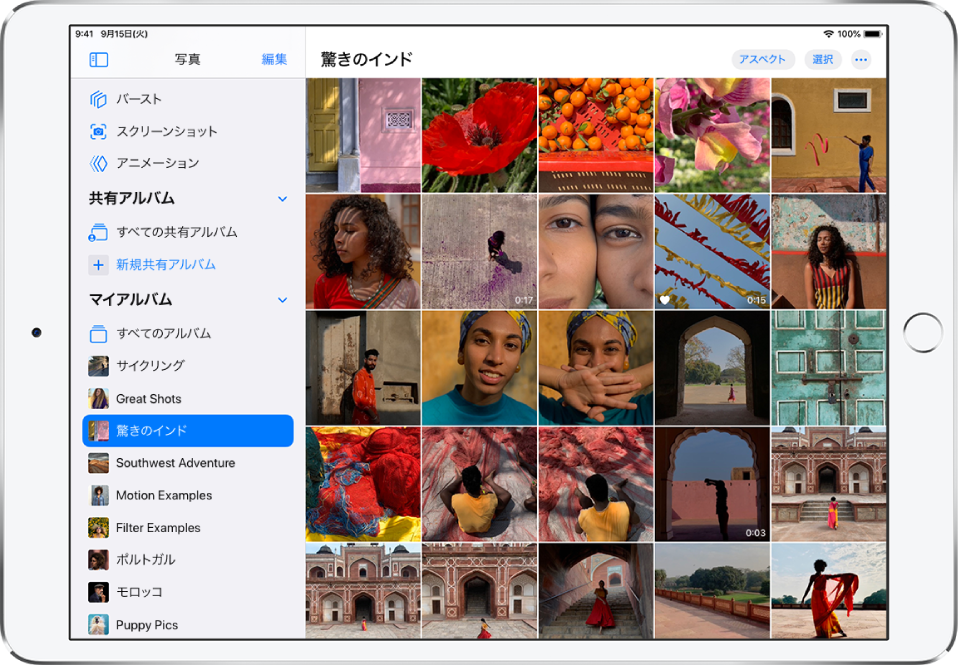
Task: Click the すべての共有アルバム person icon
Action: point(99,232)
